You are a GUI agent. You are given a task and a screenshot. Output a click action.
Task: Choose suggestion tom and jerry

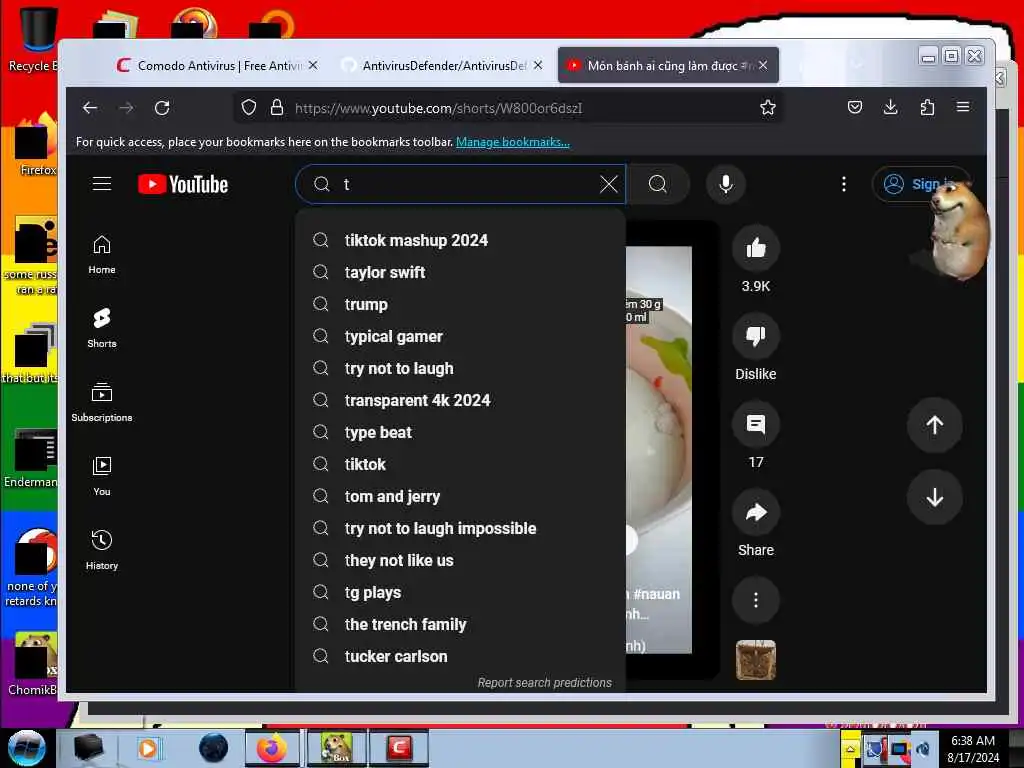(461, 496)
